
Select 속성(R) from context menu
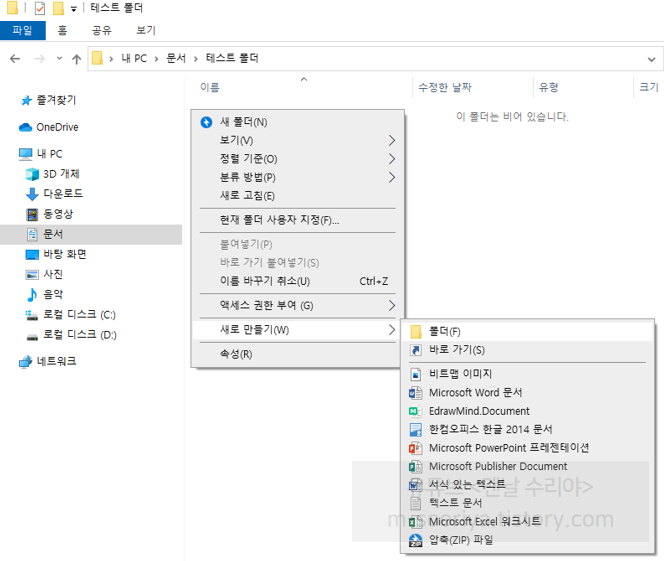point(298,354)
